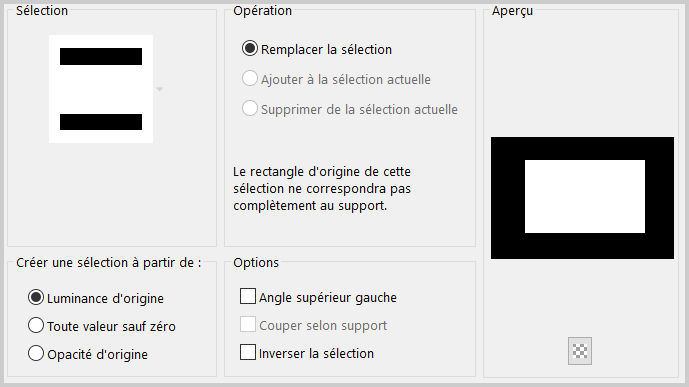Click the black border of the preview image
The image size is (689, 387).
(582, 148)
